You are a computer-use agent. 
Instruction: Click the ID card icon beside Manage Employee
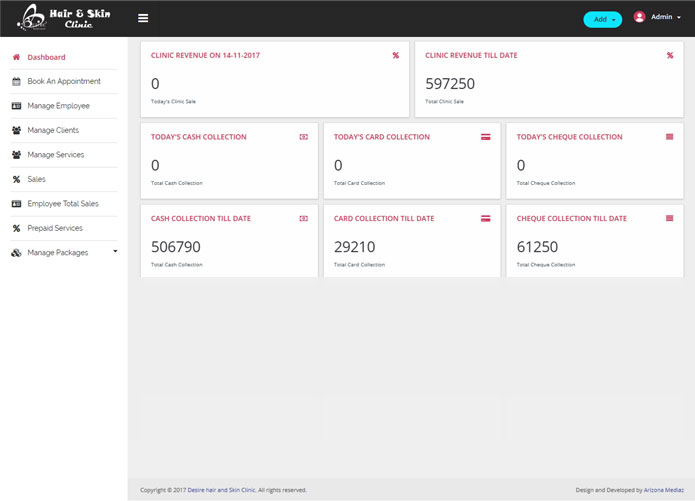(16, 106)
